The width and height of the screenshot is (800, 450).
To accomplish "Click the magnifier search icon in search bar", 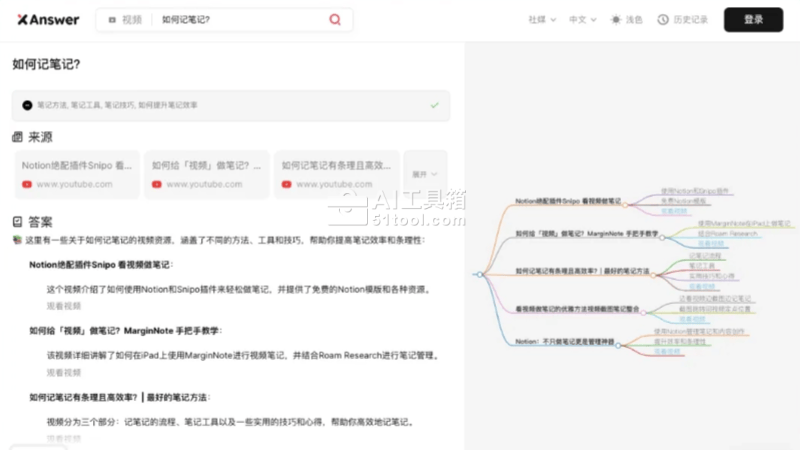I will tap(335, 19).
